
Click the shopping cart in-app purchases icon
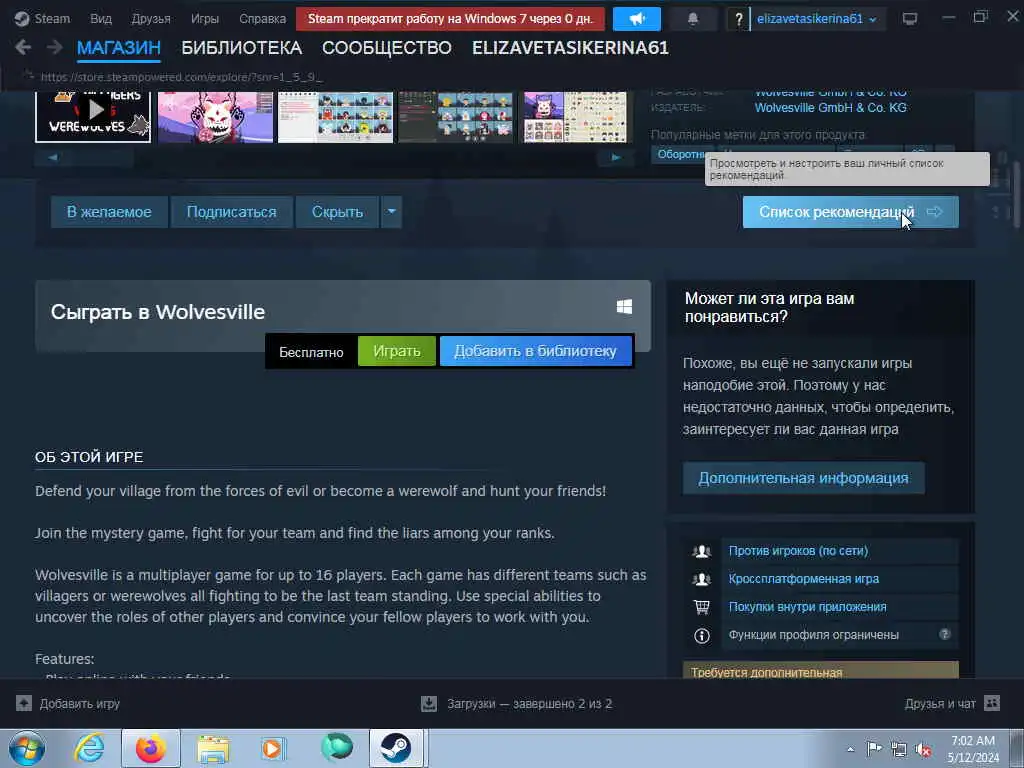701,607
